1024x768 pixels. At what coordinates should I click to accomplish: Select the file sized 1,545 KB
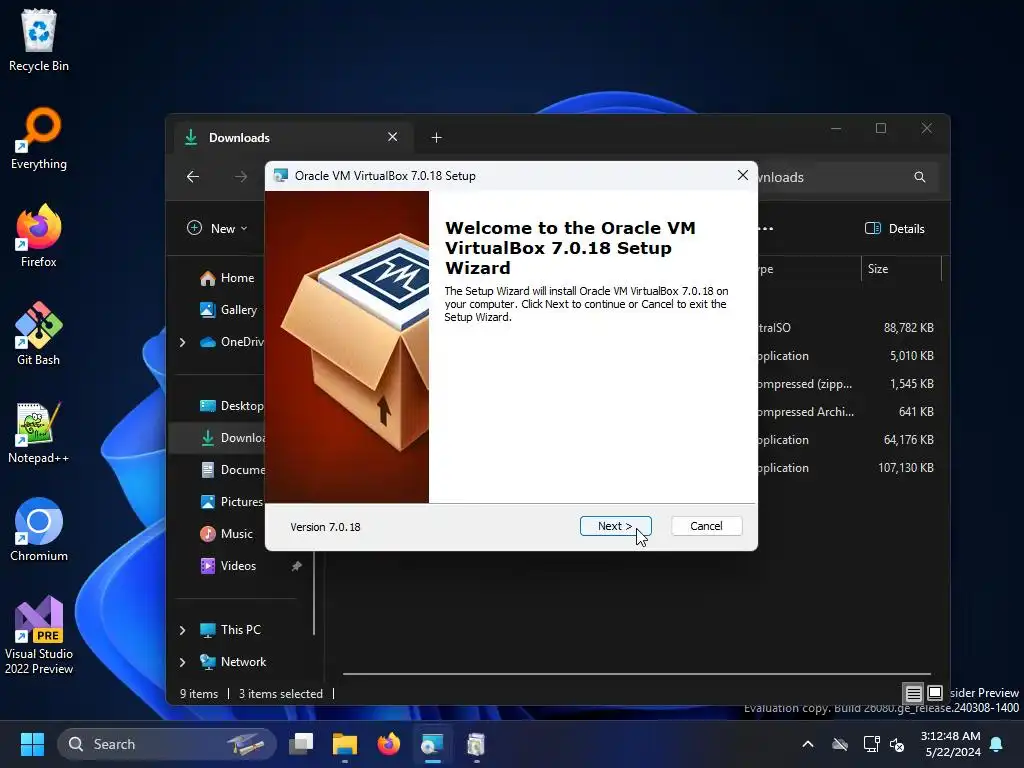tap(849, 384)
